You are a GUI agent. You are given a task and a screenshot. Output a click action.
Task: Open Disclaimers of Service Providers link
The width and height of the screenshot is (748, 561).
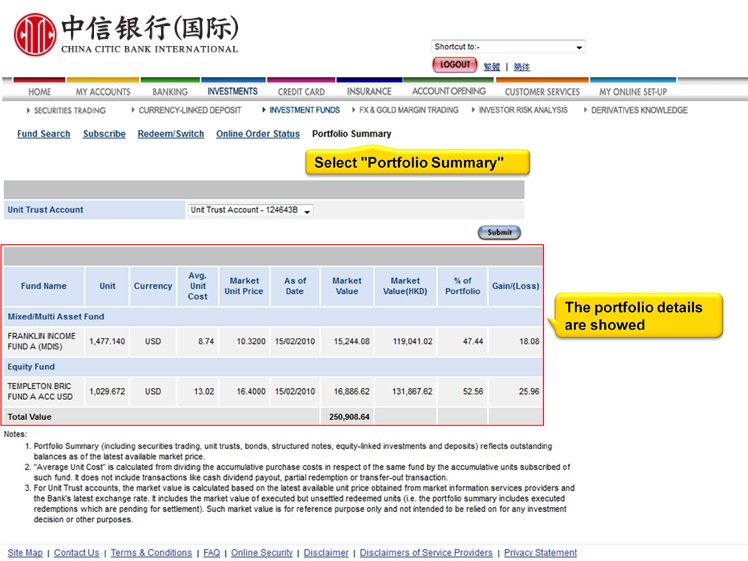click(x=426, y=552)
